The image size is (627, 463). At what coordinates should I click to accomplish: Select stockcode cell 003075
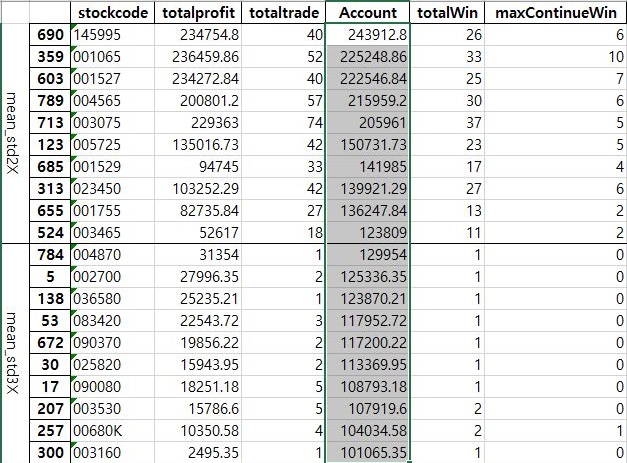tap(112, 123)
